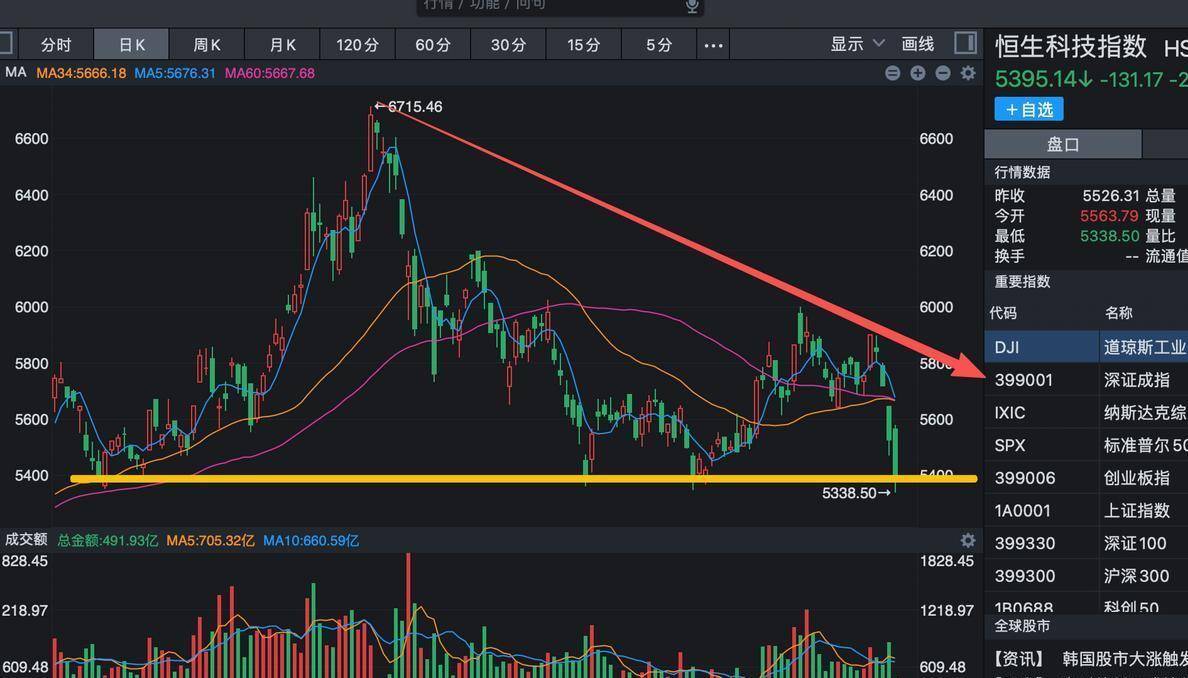The width and height of the screenshot is (1188, 678).
Task: Click the minus icon beside the gear
Action: click(942, 73)
